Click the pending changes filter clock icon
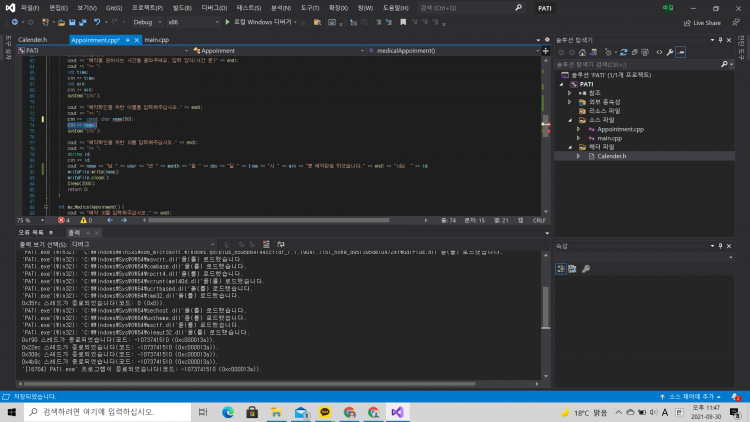 [x=608, y=52]
